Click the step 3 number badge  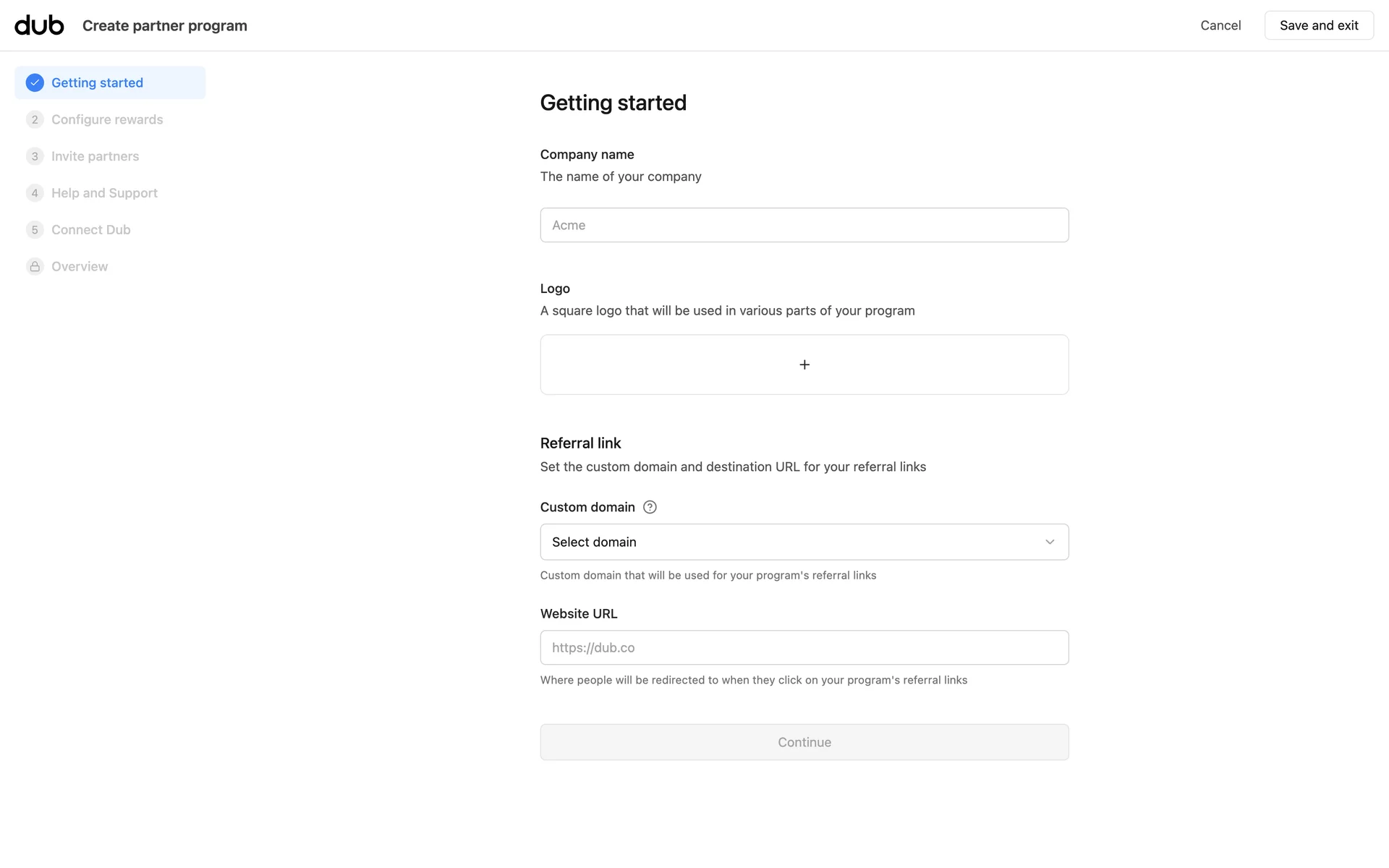point(35,156)
